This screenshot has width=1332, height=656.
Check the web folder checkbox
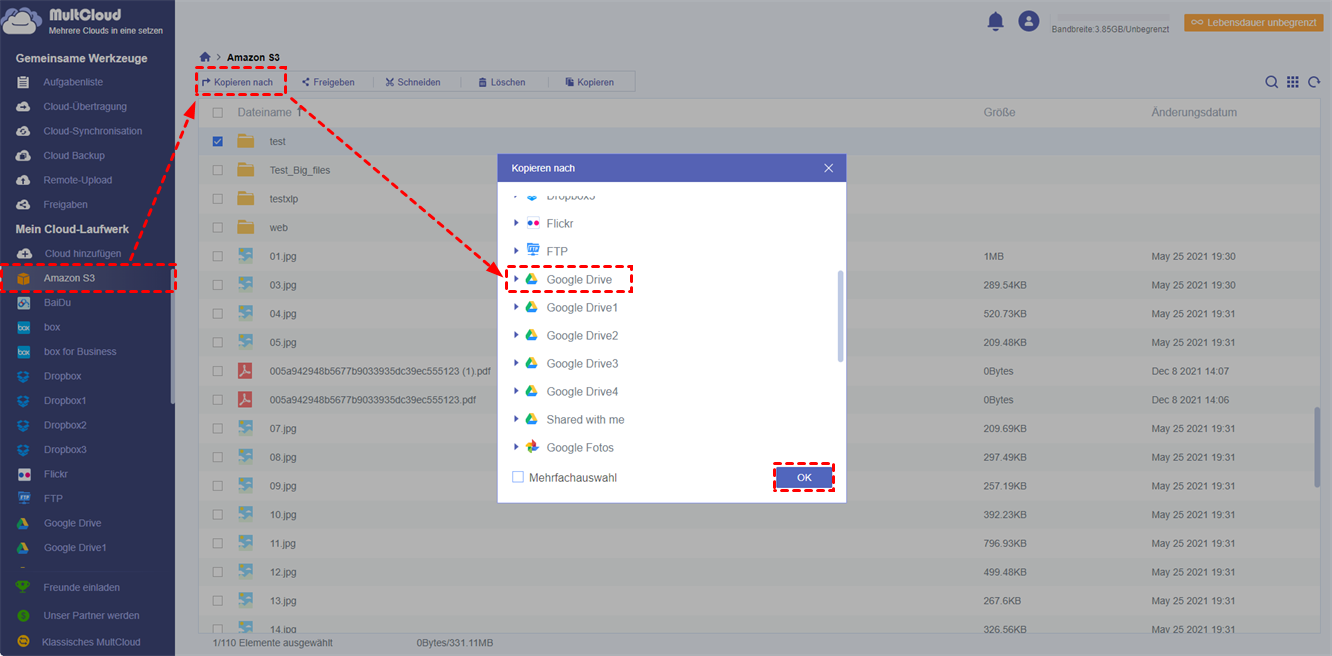pyautogui.click(x=218, y=227)
